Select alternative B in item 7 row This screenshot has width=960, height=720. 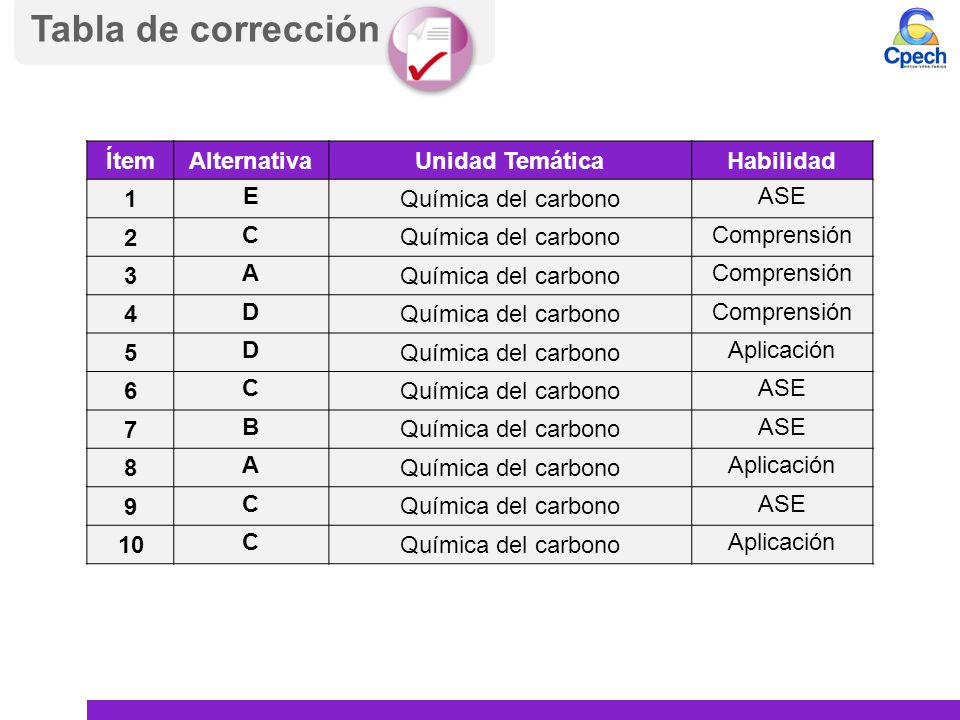pyautogui.click(x=251, y=429)
